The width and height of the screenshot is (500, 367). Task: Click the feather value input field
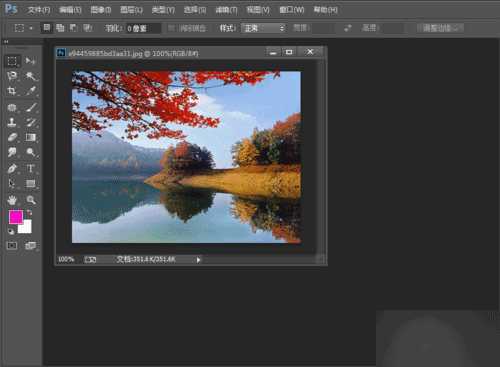pyautogui.click(x=143, y=28)
